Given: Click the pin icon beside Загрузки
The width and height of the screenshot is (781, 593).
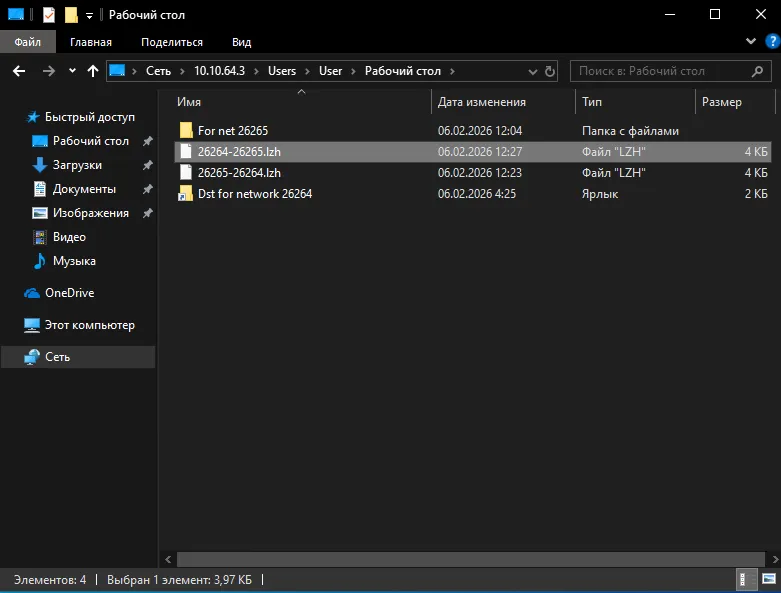Looking at the screenshot, I should click(x=147, y=165).
